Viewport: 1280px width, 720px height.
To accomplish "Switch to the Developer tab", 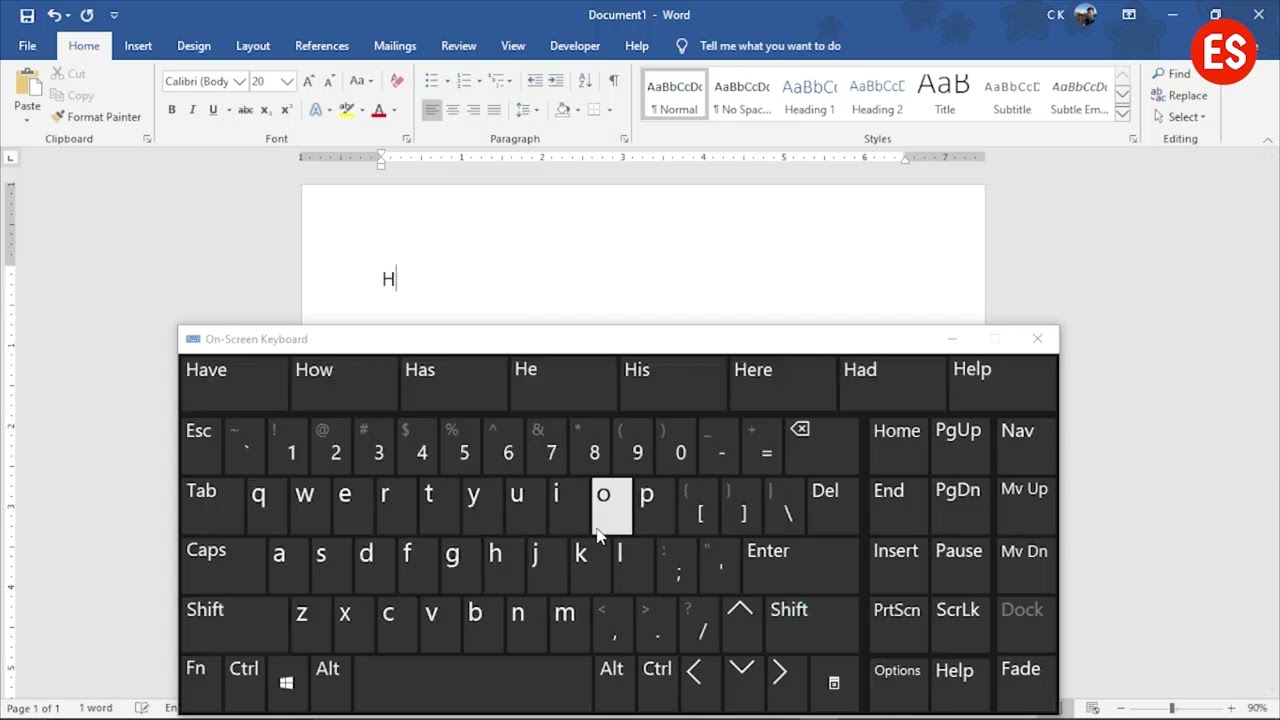I will [x=575, y=46].
